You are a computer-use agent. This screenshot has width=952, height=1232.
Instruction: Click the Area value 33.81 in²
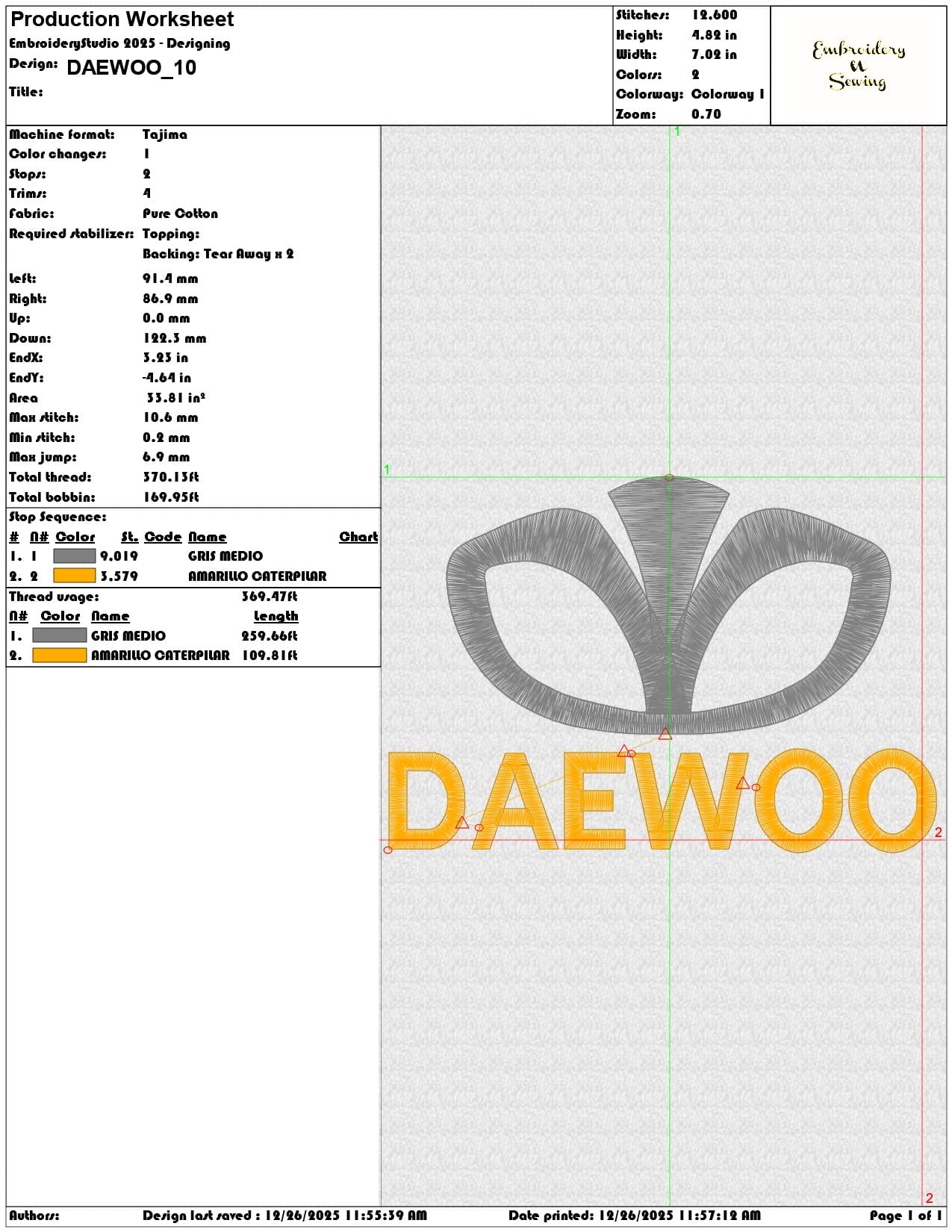175,398
